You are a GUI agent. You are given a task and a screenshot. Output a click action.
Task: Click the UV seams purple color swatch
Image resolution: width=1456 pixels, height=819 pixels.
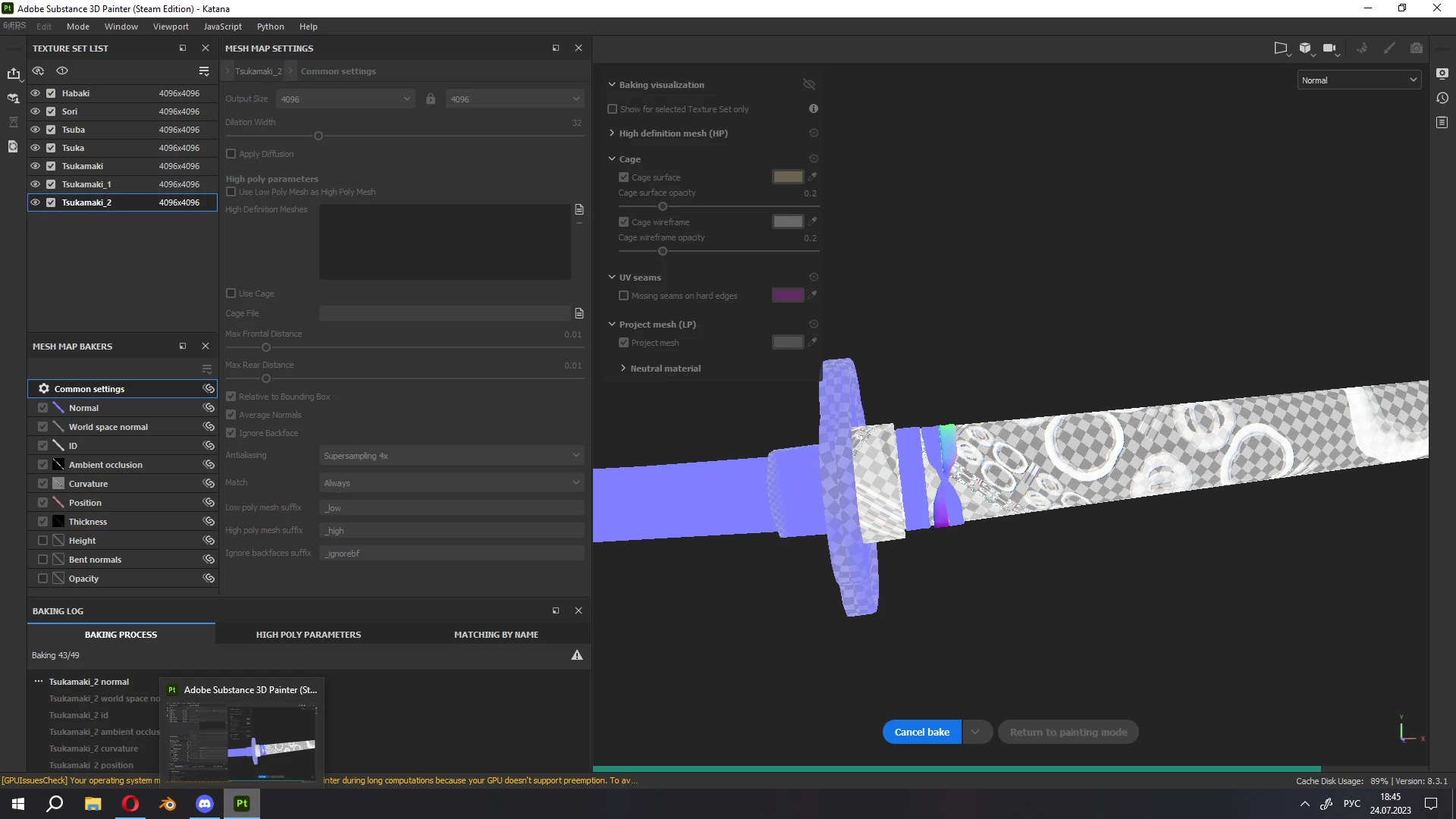pyautogui.click(x=787, y=296)
